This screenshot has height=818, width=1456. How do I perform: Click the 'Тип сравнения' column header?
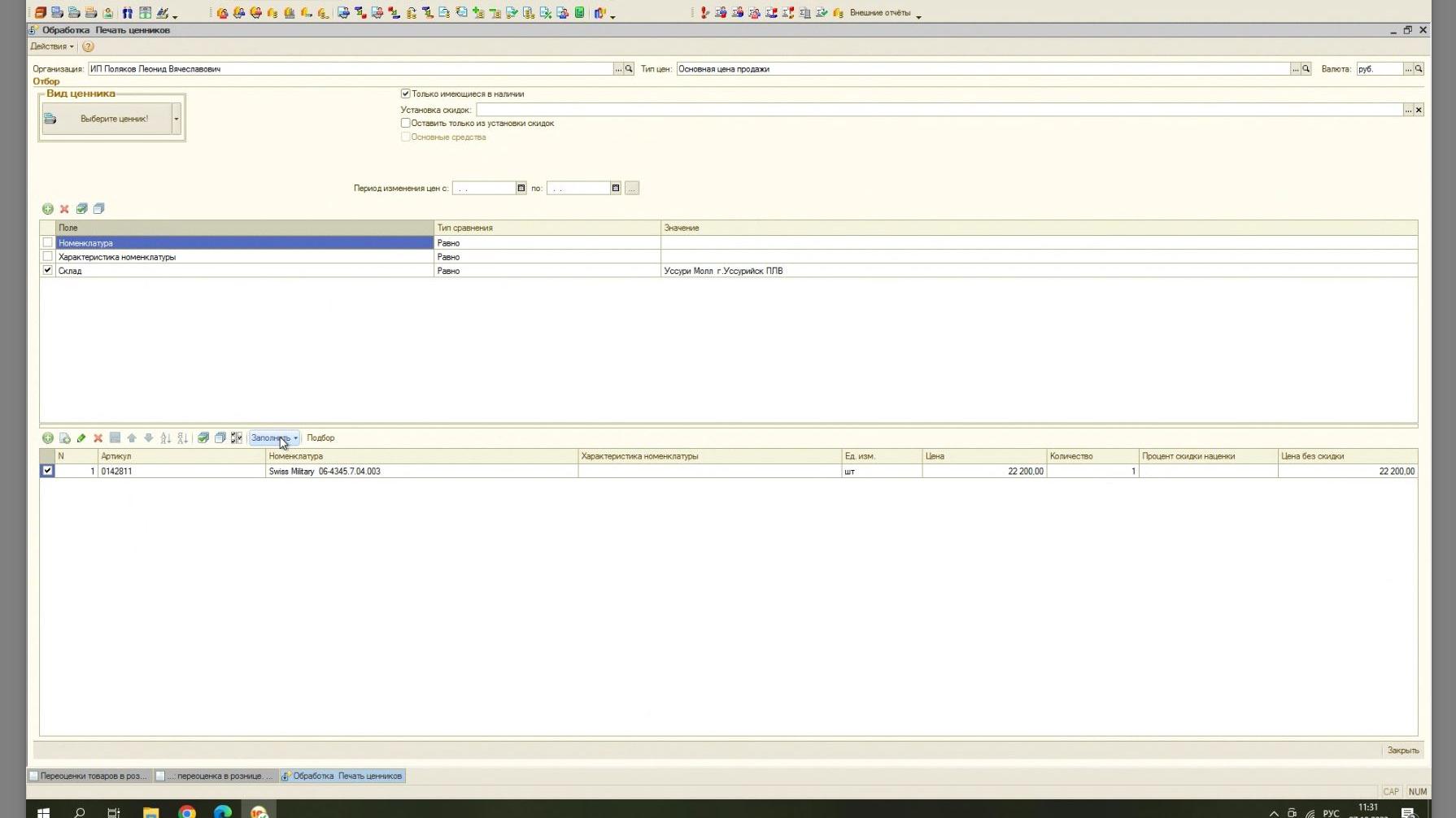click(547, 228)
